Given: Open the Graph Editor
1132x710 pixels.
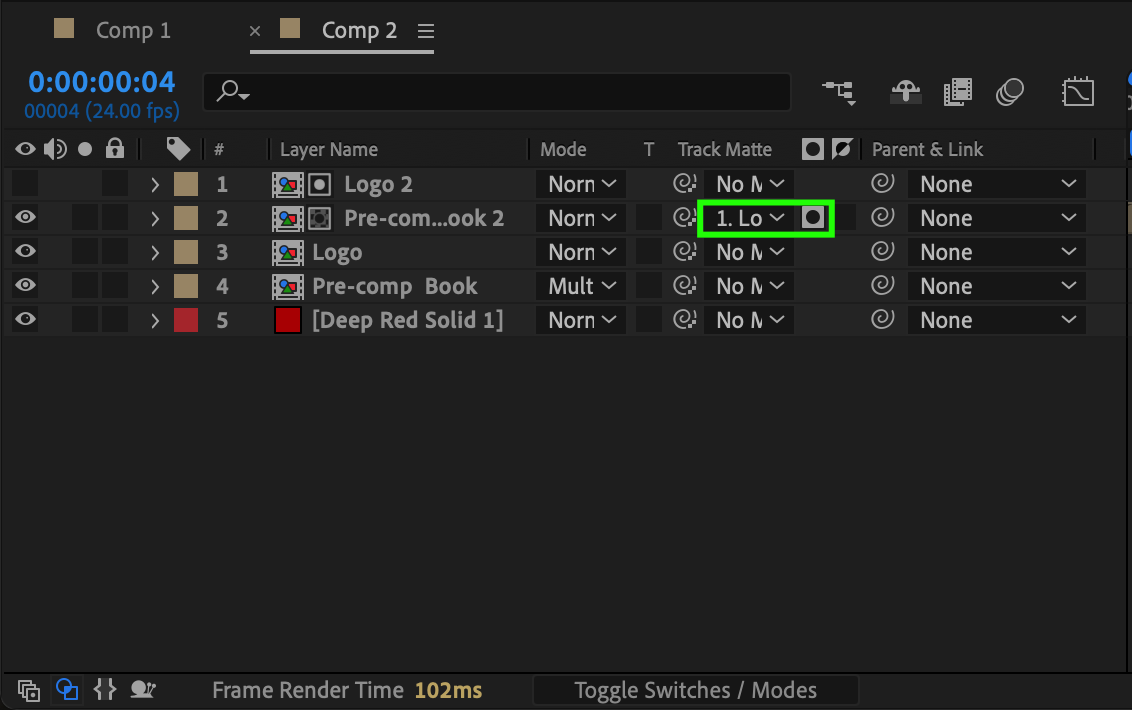Looking at the screenshot, I should coord(1077,92).
